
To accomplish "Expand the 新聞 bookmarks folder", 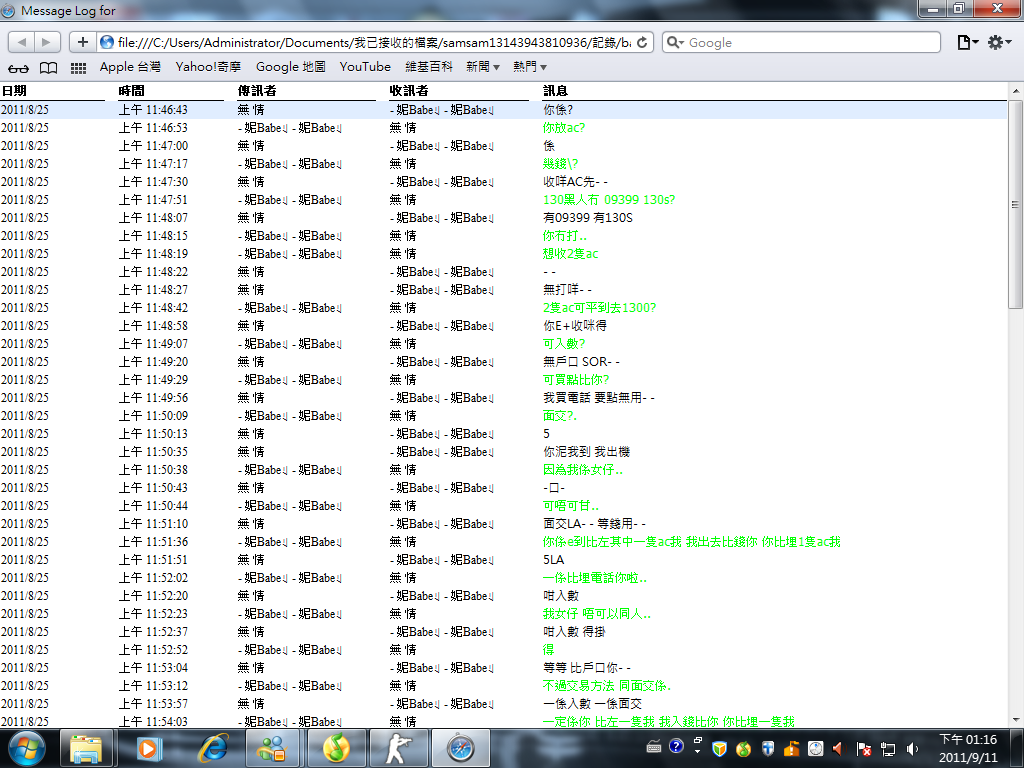I will 483,67.
